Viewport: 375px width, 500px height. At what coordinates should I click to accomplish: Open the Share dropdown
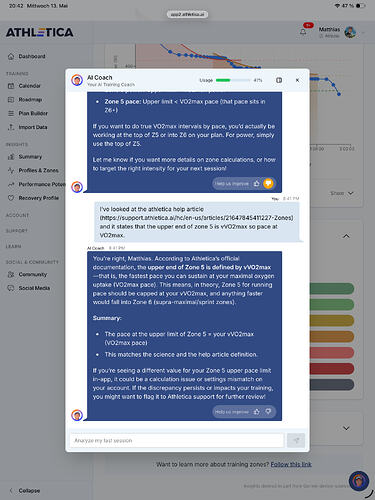click(x=342, y=193)
